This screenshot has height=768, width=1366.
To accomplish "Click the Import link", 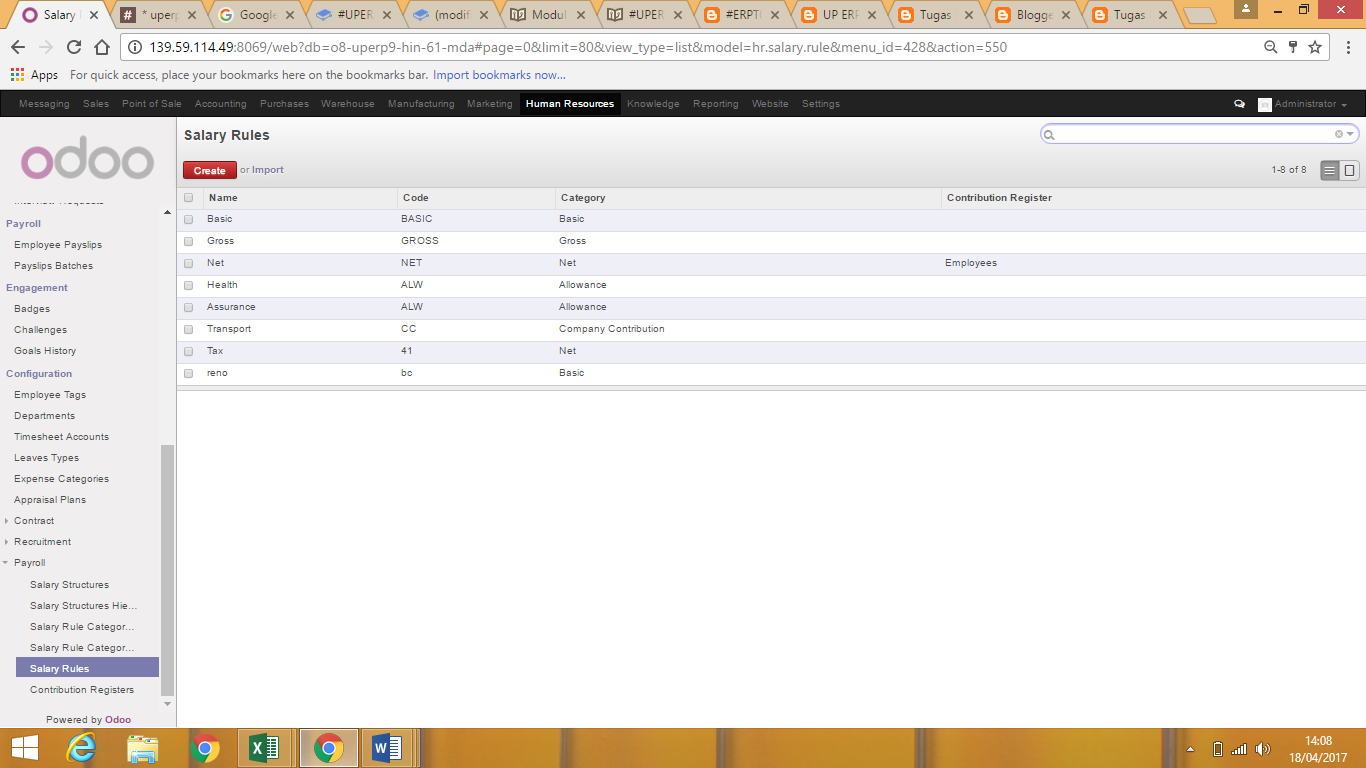I will click(268, 170).
